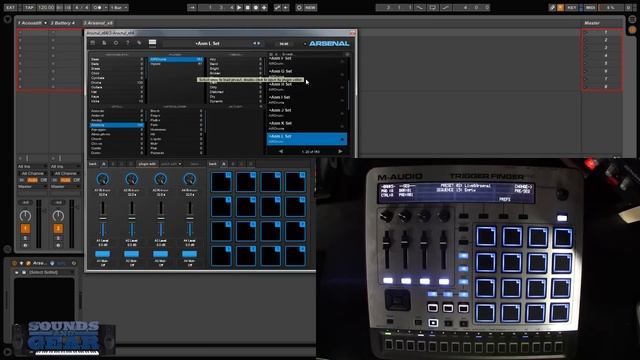Click the question mark help icon in Arsenal
The width and height of the screenshot is (640, 360).
(127, 43)
